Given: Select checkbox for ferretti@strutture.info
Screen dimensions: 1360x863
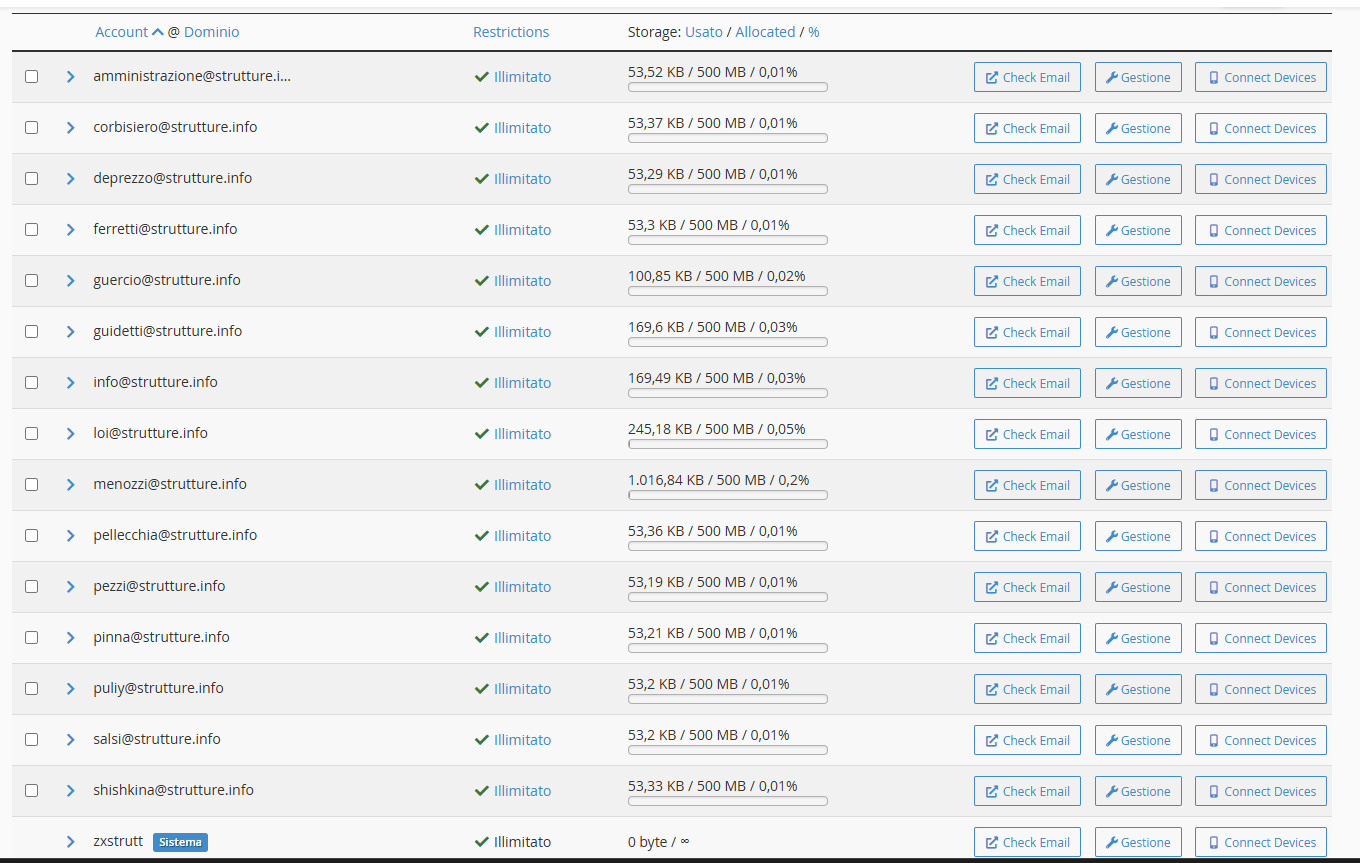Looking at the screenshot, I should (x=32, y=229).
